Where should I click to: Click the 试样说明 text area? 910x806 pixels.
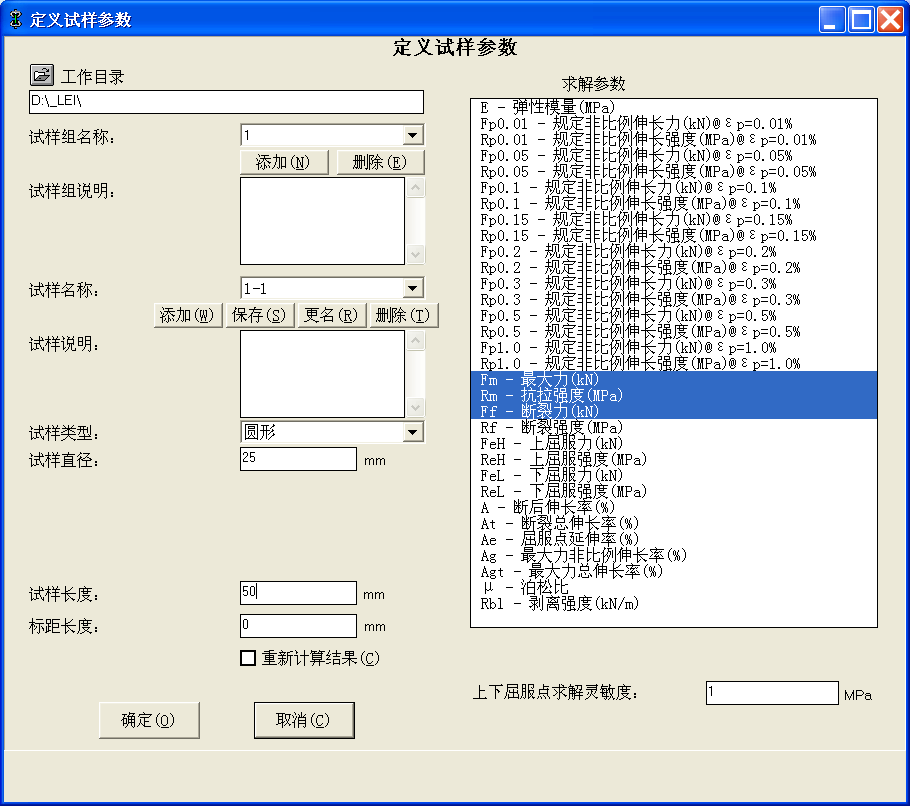tap(322, 374)
